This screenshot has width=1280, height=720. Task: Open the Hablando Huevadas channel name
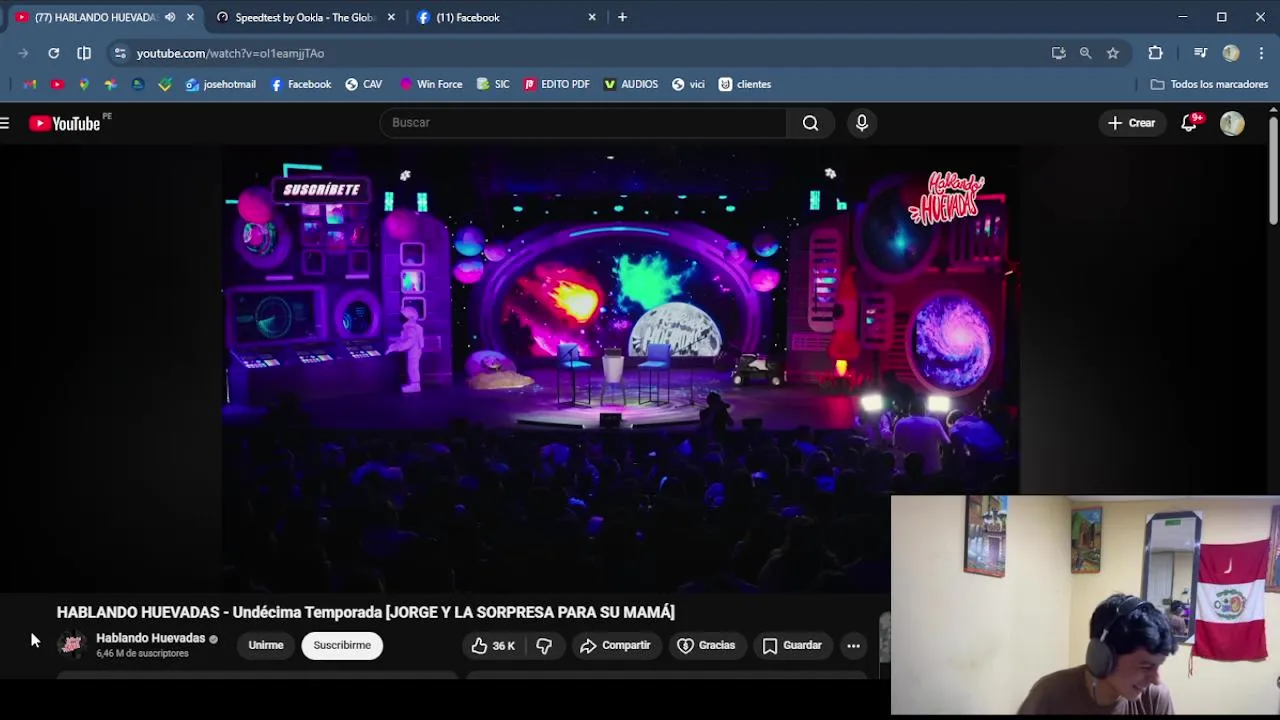[x=150, y=638]
